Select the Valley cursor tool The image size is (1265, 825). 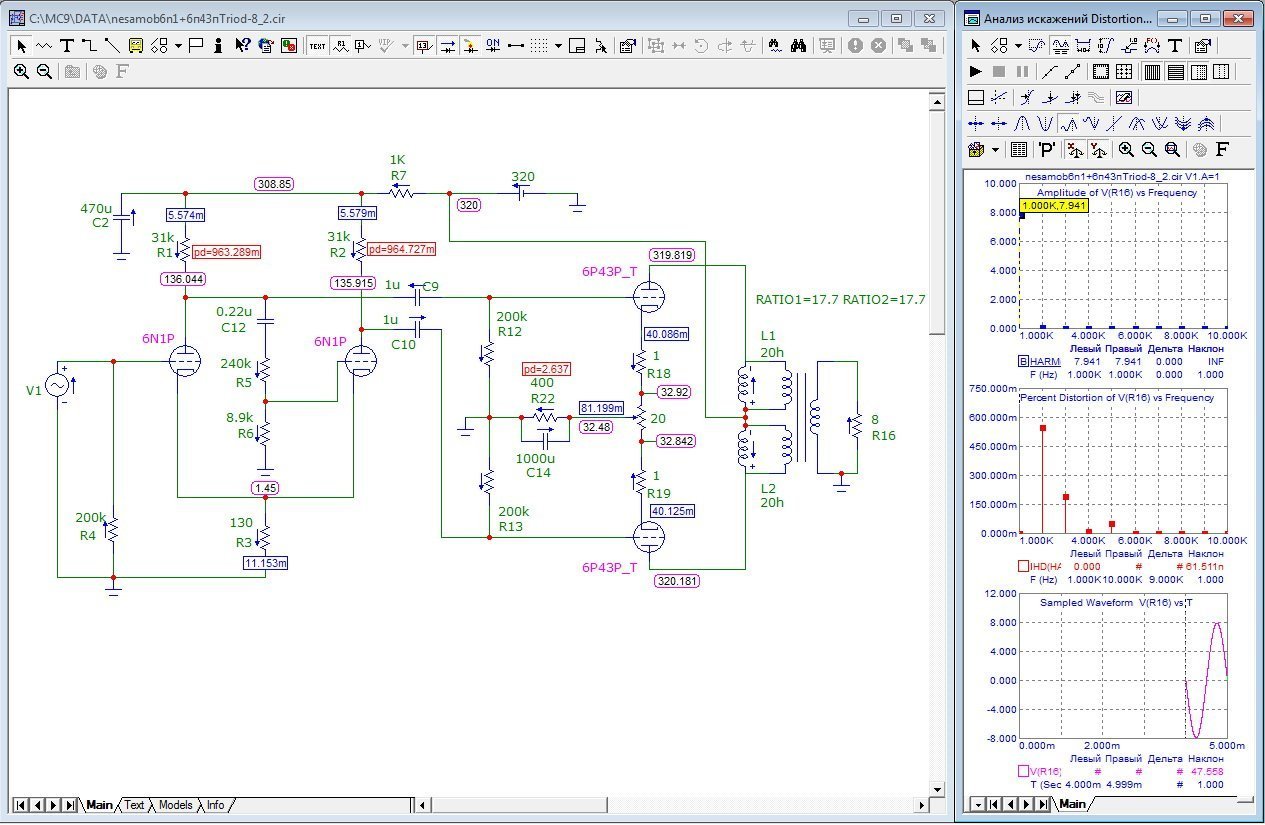pyautogui.click(x=1045, y=124)
